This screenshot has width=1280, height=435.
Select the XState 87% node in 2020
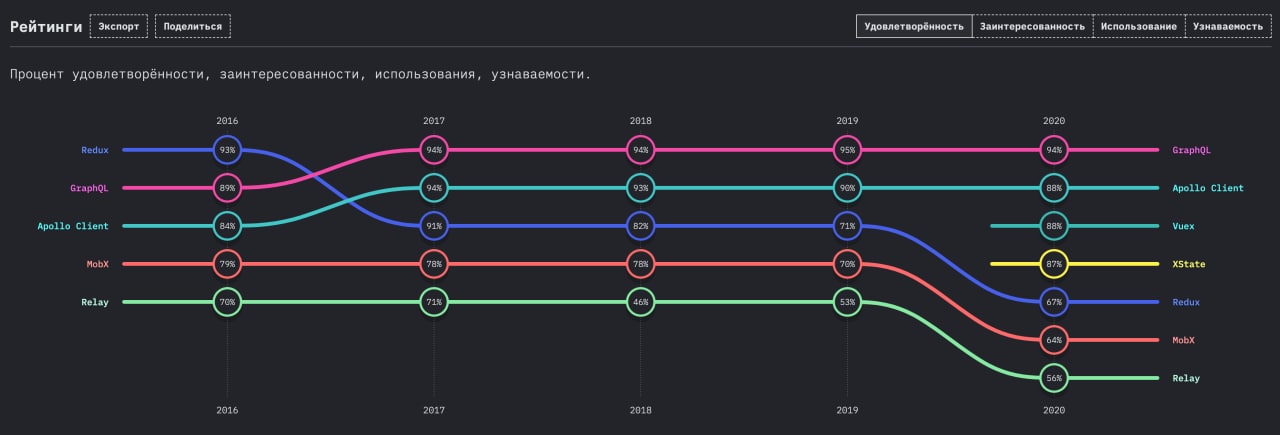coord(1054,264)
